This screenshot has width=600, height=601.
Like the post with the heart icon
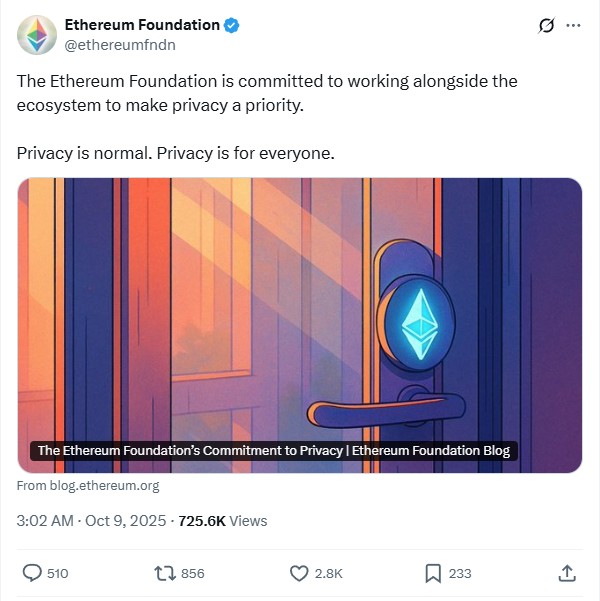[298, 573]
